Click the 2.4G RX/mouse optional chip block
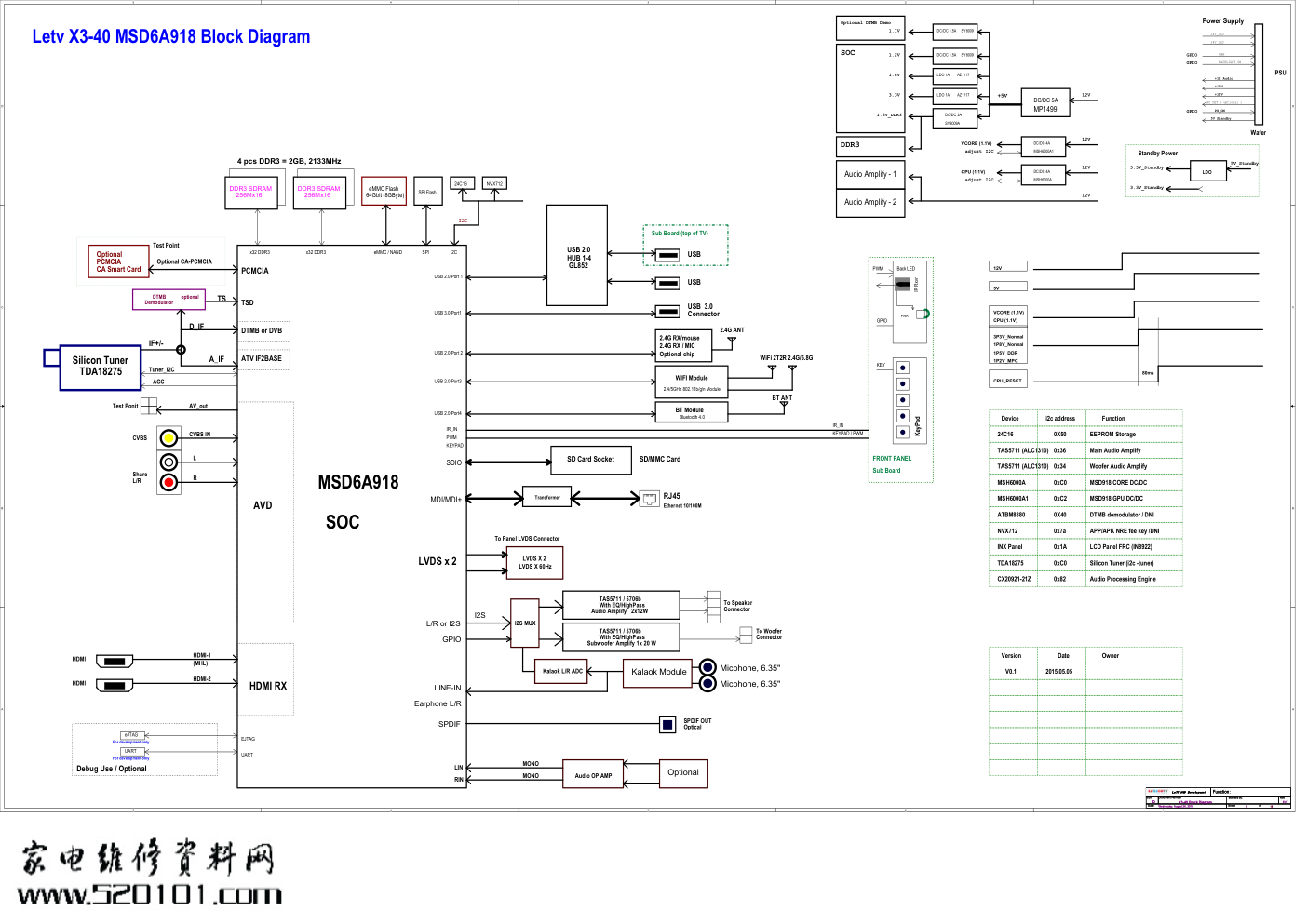1307x924 pixels. pyautogui.click(x=684, y=346)
